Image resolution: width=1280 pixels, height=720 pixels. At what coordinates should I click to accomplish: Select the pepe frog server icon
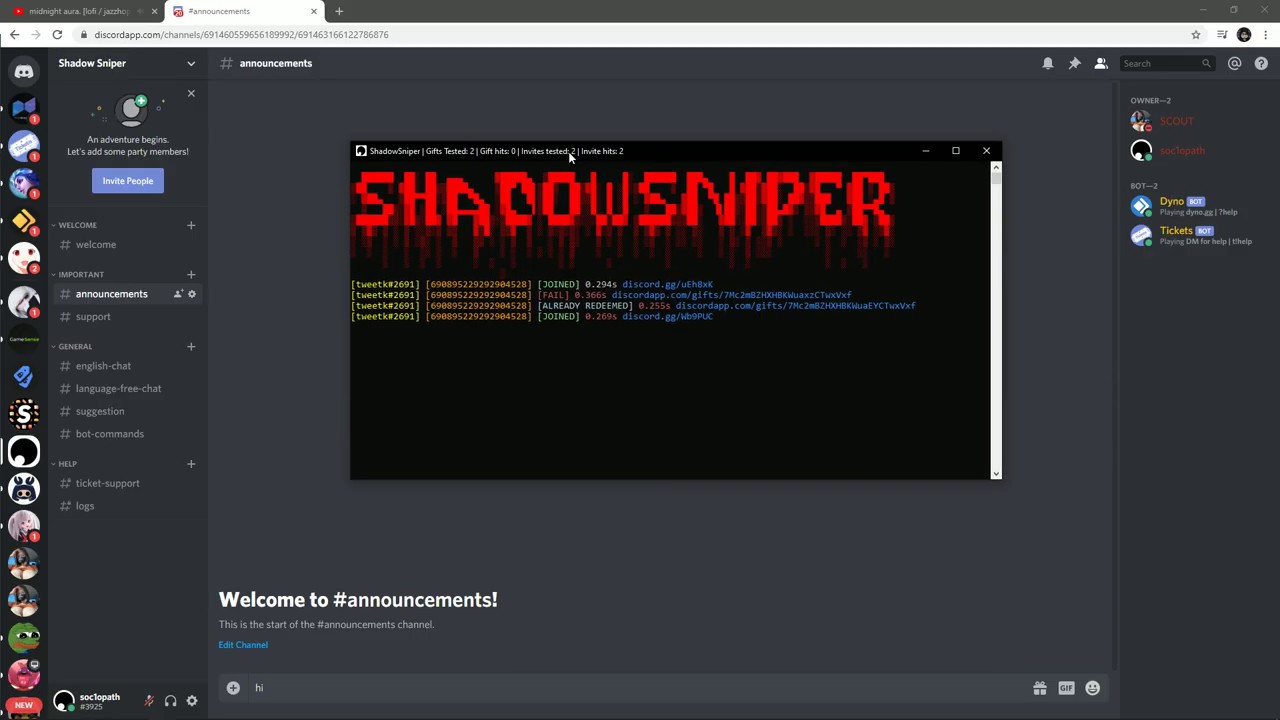click(24, 637)
